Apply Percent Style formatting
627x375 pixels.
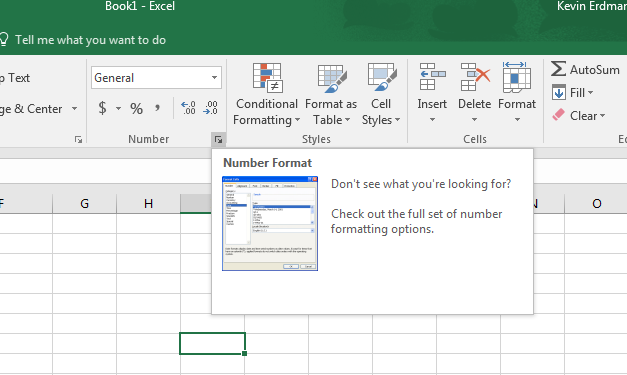coord(136,108)
